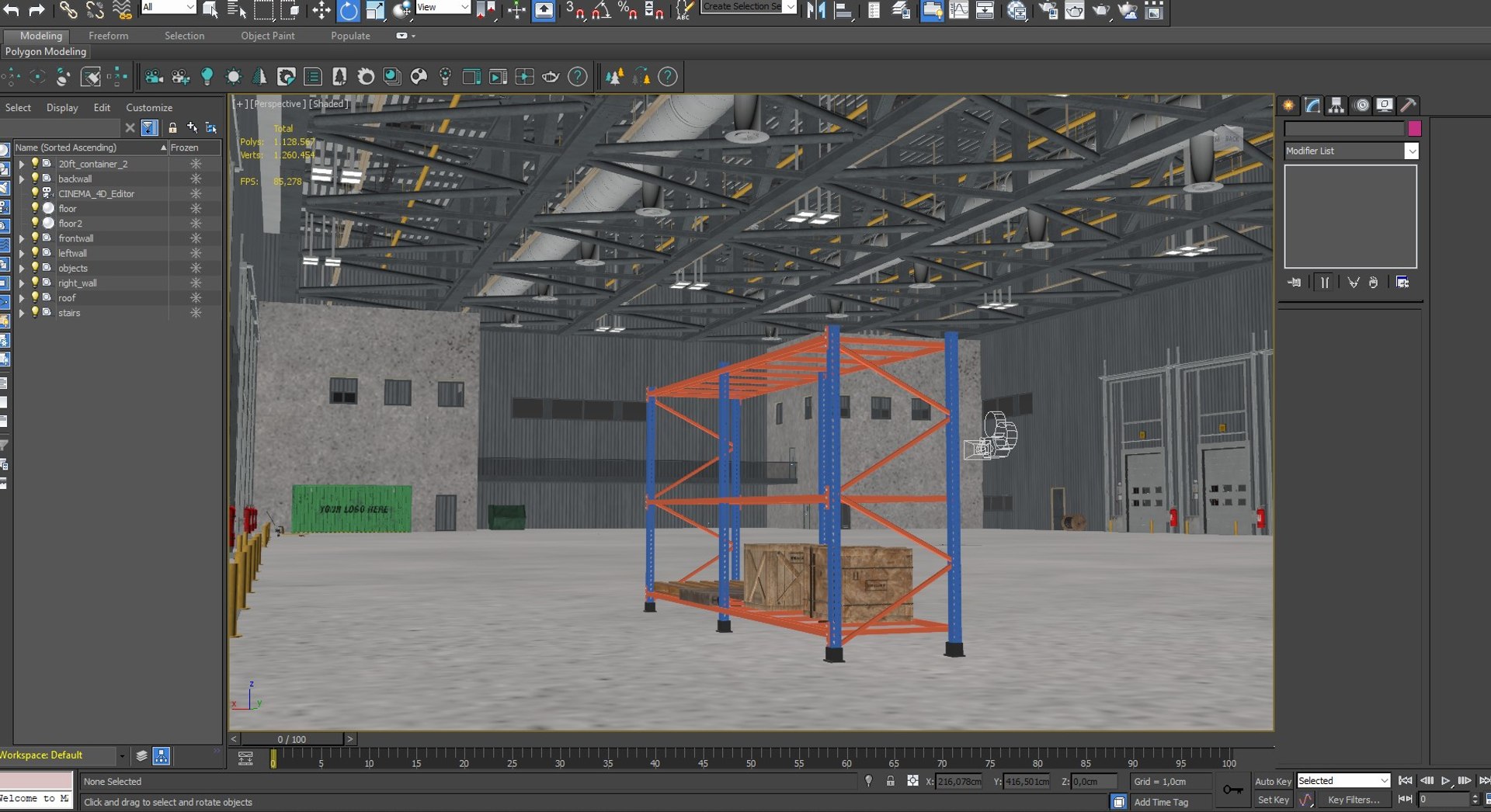Expand the frontwall tree node
This screenshot has height=812, width=1491.
tap(22, 238)
